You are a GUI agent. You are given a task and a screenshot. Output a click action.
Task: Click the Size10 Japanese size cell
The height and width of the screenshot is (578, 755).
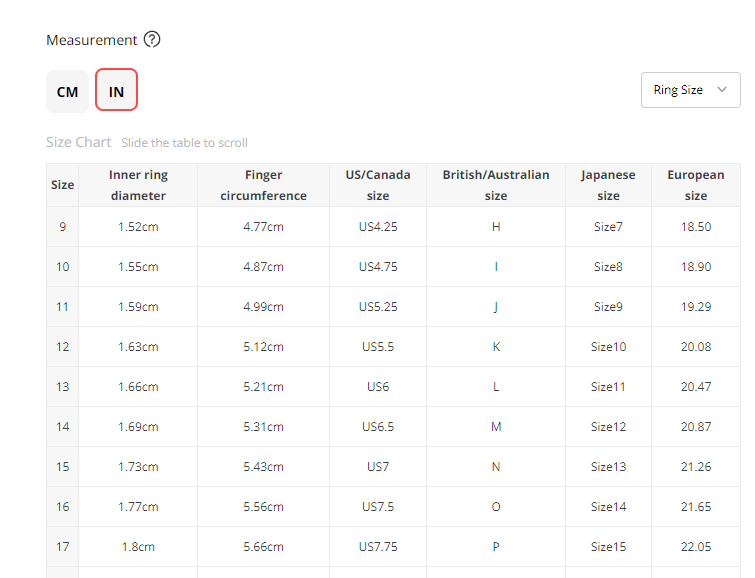(608, 347)
